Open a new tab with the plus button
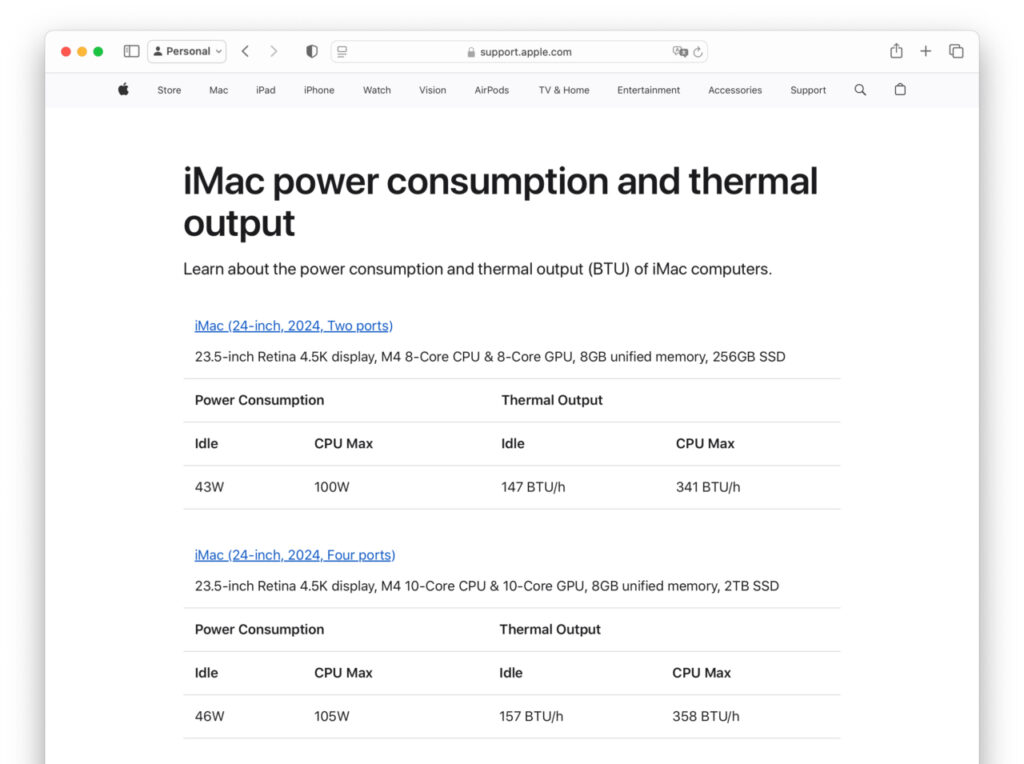Image resolution: width=1024 pixels, height=764 pixels. (x=925, y=51)
